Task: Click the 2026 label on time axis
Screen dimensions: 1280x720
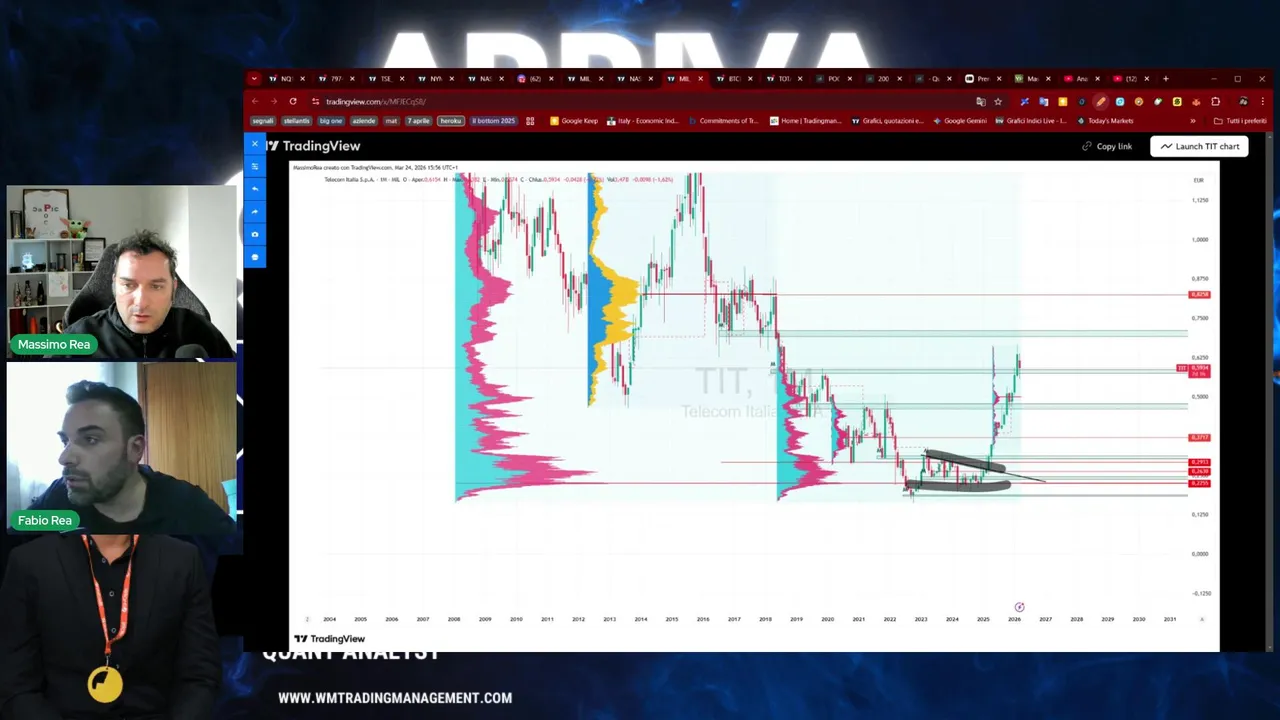Action: pos(1014,619)
